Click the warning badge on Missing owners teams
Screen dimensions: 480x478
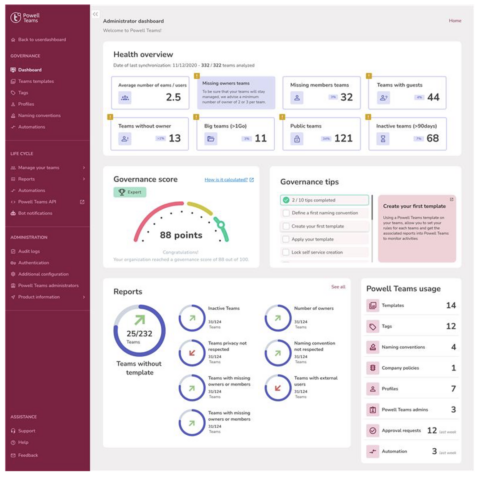197,76
